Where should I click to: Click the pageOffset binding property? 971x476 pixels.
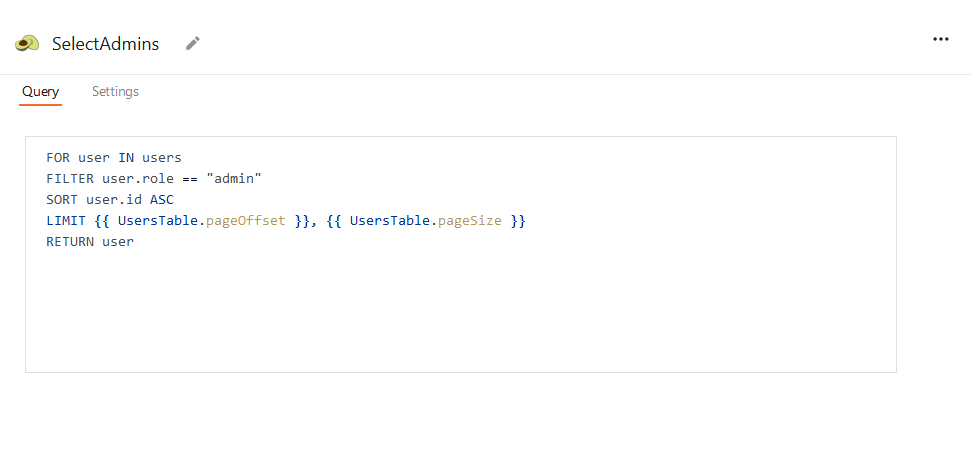[246, 220]
